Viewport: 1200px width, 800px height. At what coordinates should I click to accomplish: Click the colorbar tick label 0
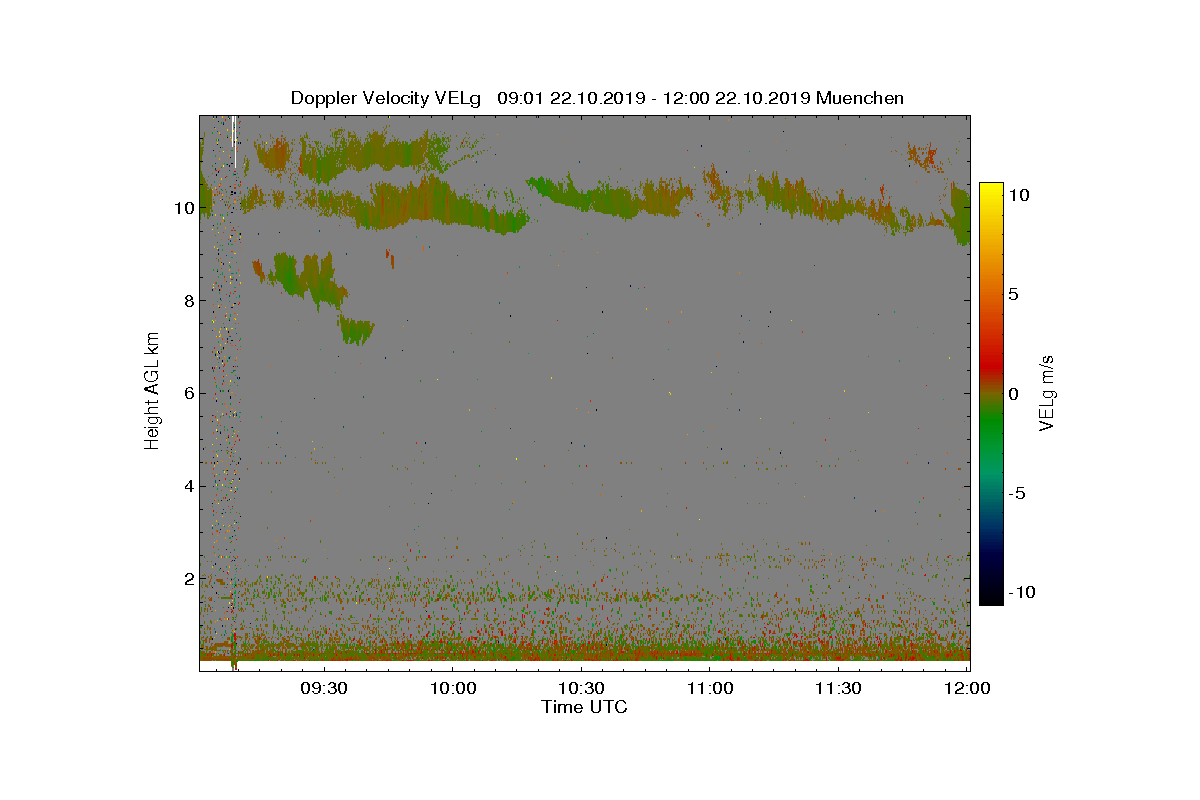(1013, 393)
